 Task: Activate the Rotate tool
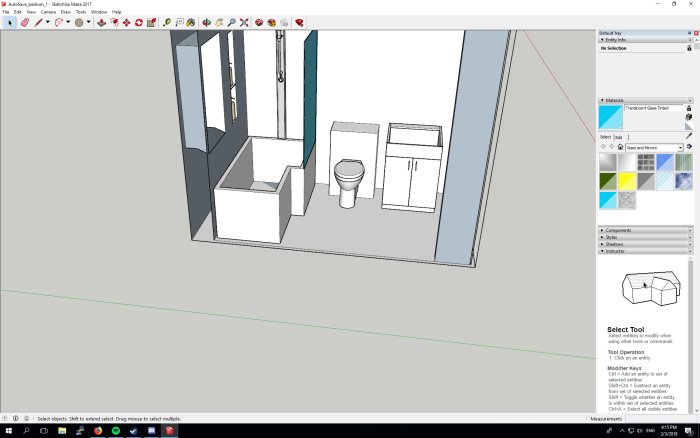139,22
